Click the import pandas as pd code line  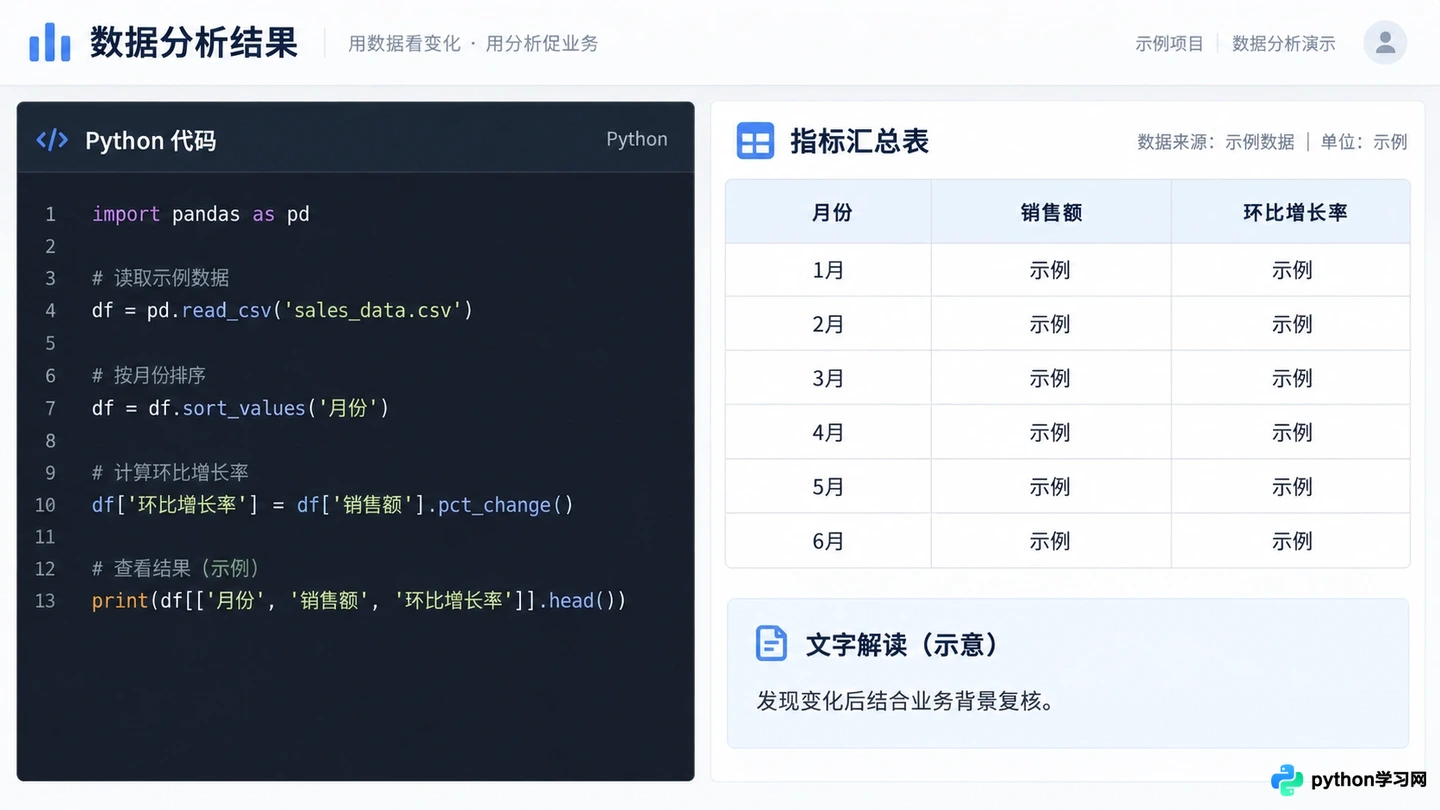pyautogui.click(x=201, y=214)
